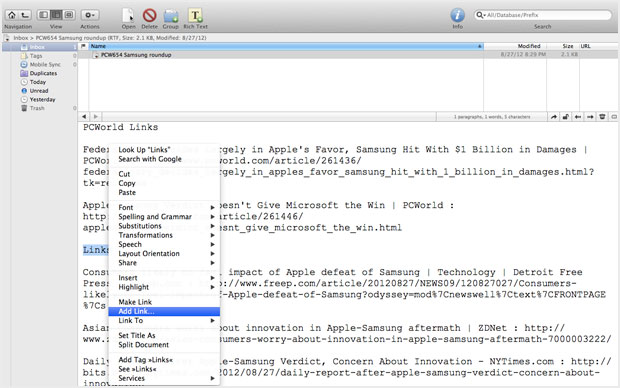The width and height of the screenshot is (620, 388).
Task: Click the red Delete icon
Action: [149, 15]
